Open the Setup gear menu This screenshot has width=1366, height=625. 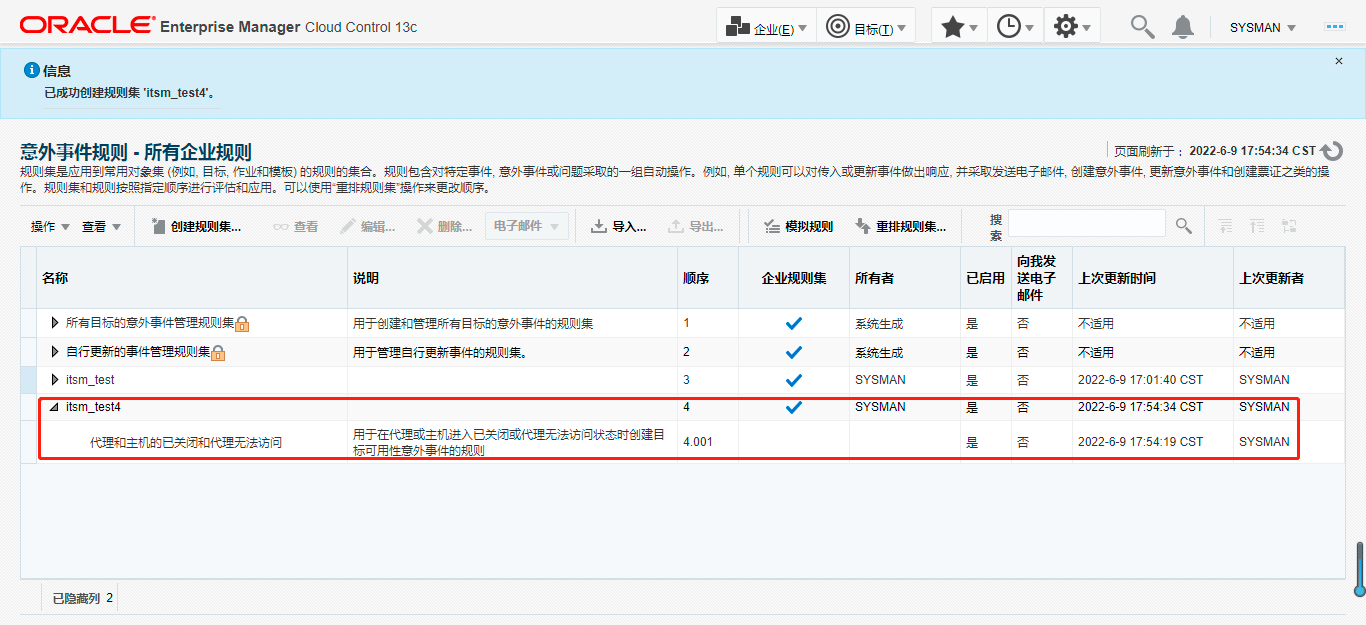click(1072, 27)
